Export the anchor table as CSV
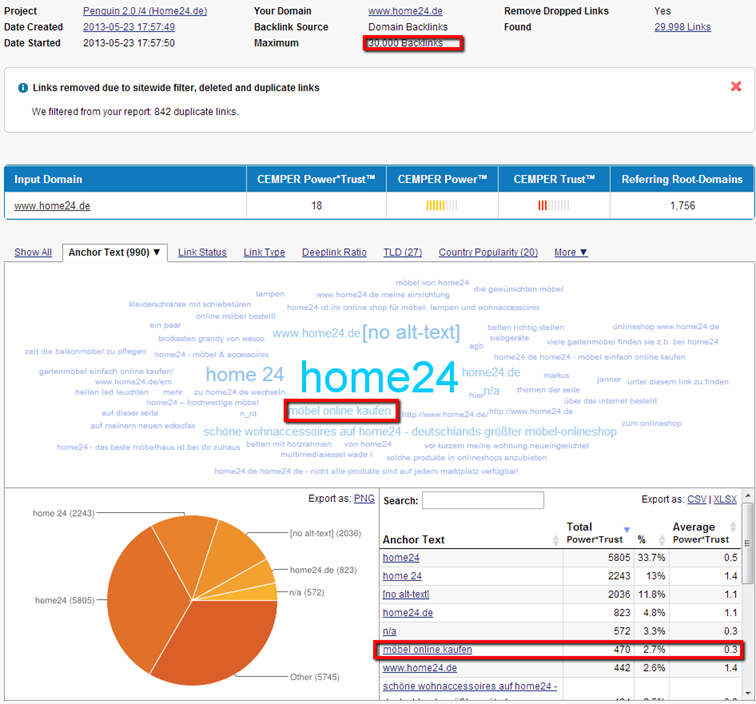Viewport: 756px width, 704px height. [x=697, y=500]
